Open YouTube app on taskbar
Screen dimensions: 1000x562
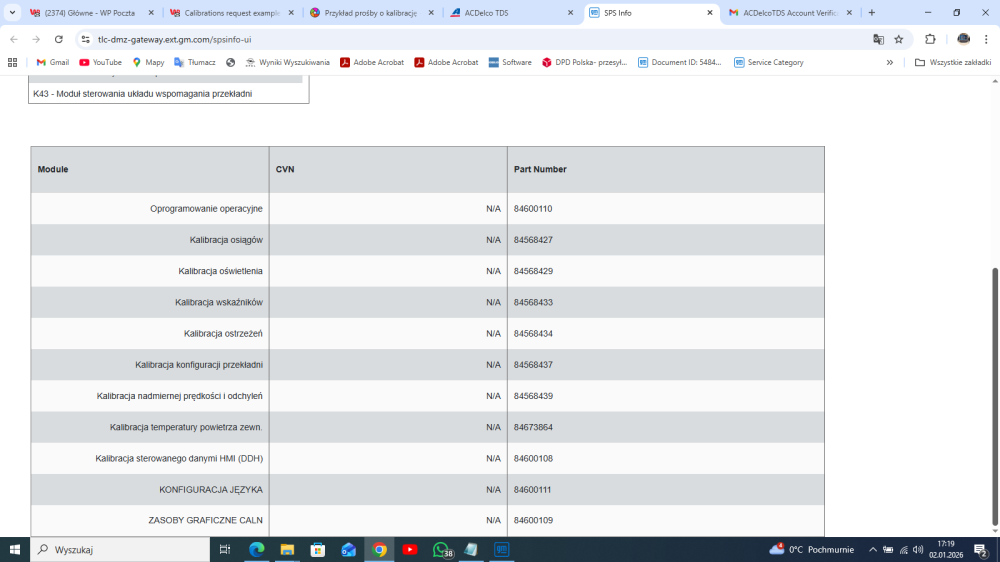(410, 549)
